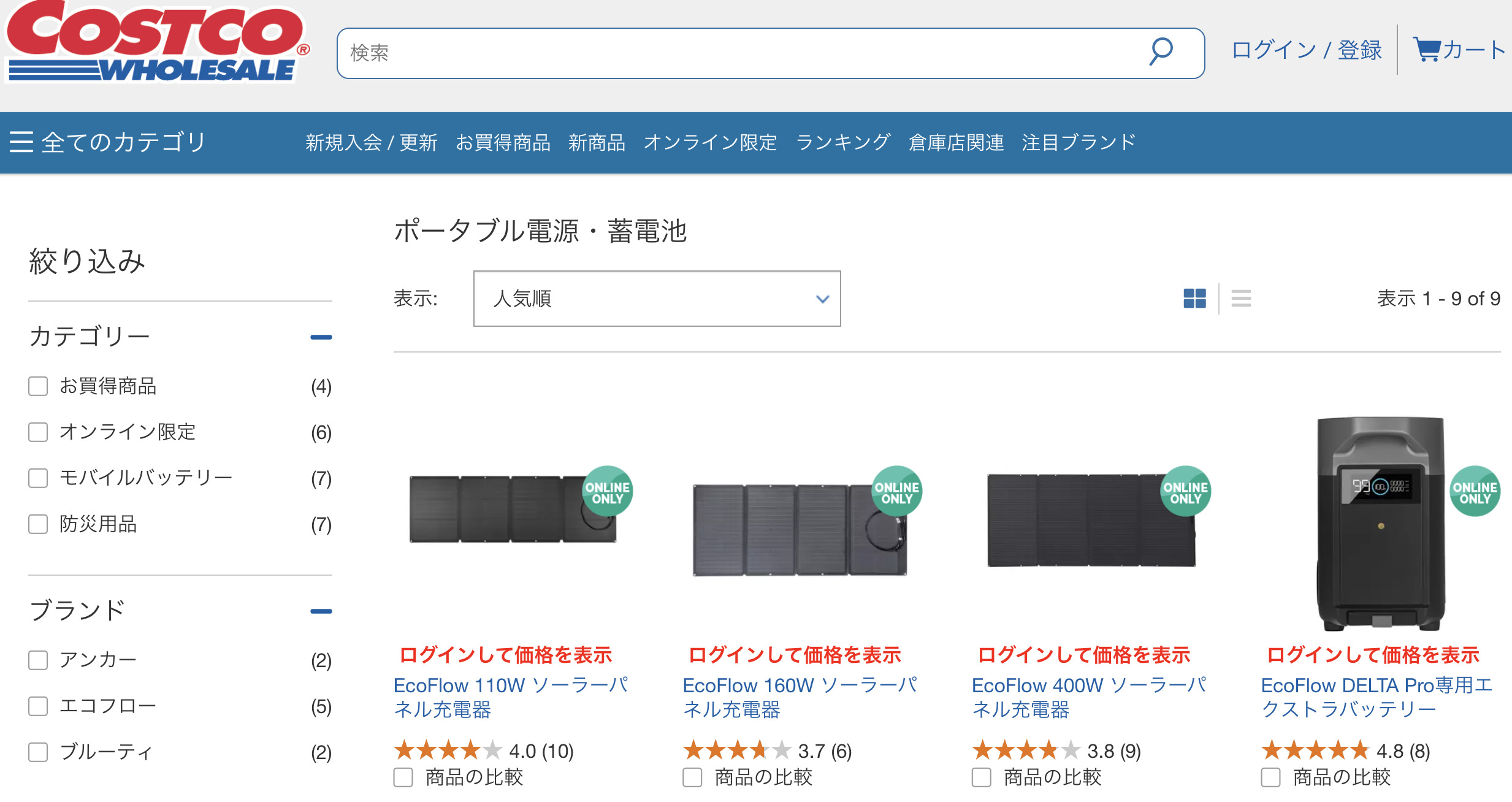Viewport: 1512px width, 802px height.
Task: Tick 商品の比較 for EcoFlow 110W
Action: pyautogui.click(x=403, y=777)
